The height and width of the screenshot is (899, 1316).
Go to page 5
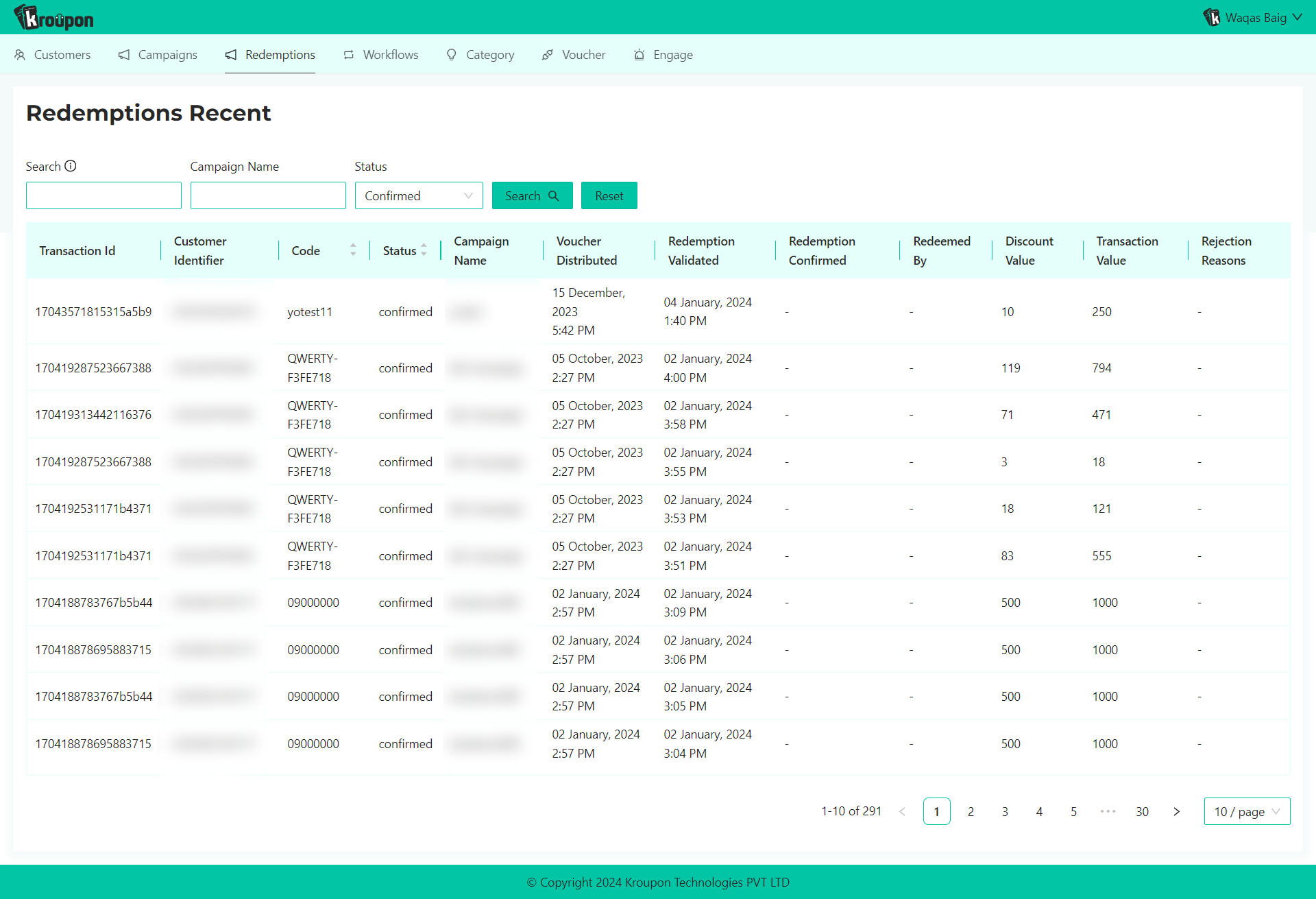tap(1073, 811)
